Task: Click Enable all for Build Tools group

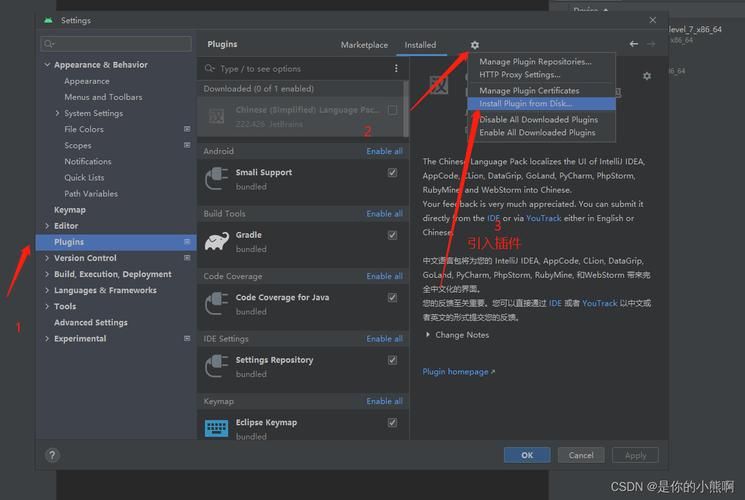Action: (x=384, y=214)
